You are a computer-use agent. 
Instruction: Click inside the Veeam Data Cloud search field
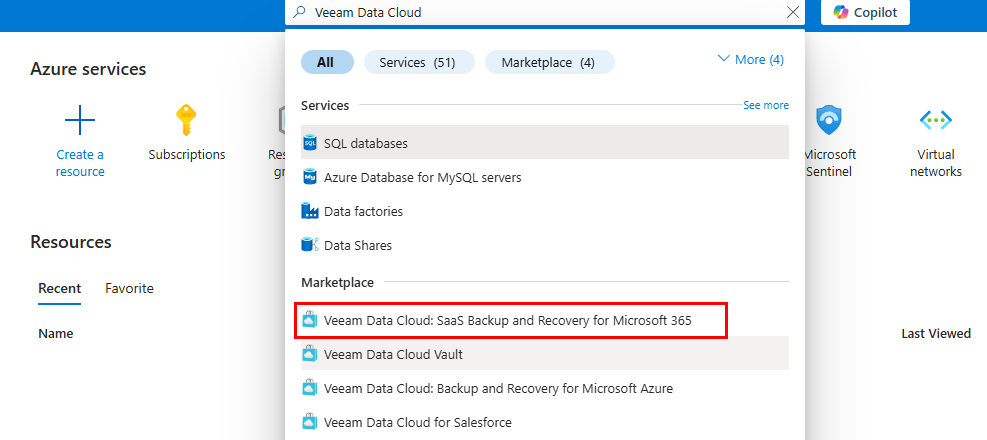tap(544, 12)
